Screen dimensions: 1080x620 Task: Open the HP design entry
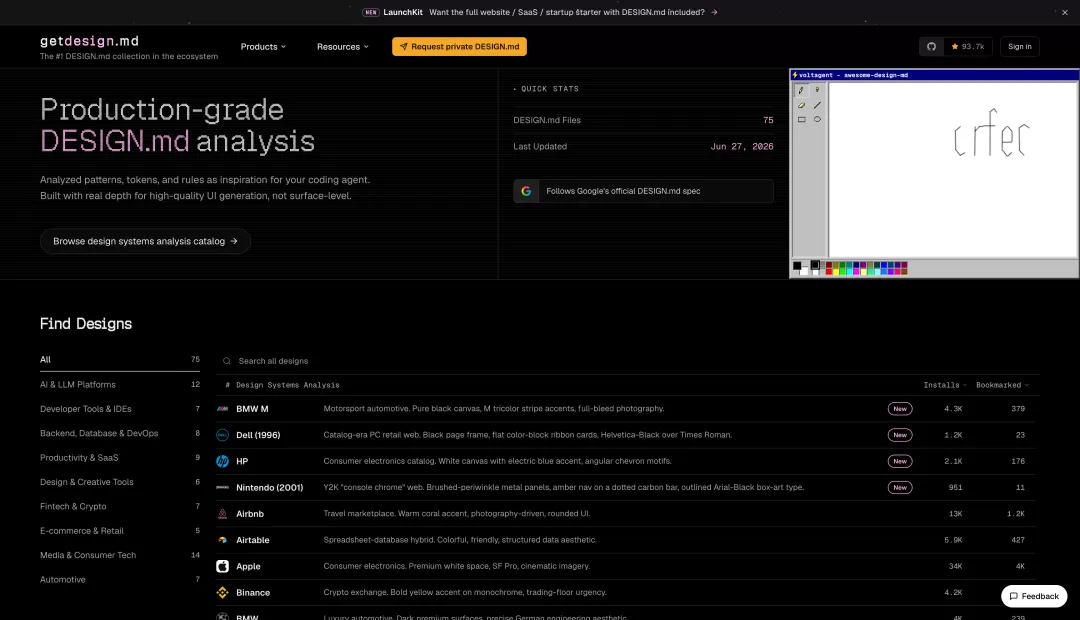point(627,462)
